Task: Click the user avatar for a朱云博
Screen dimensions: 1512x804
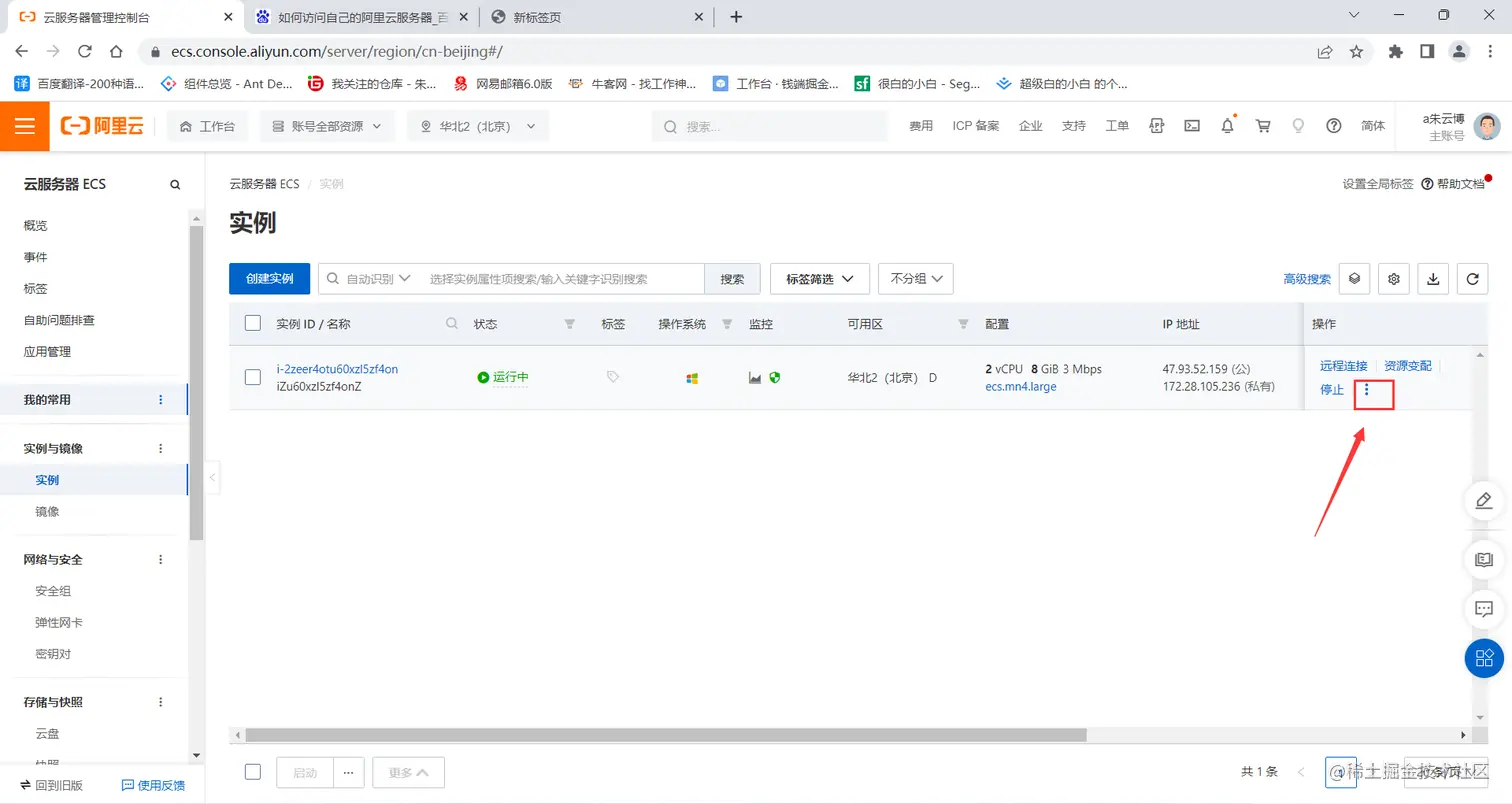Action: click(x=1487, y=127)
